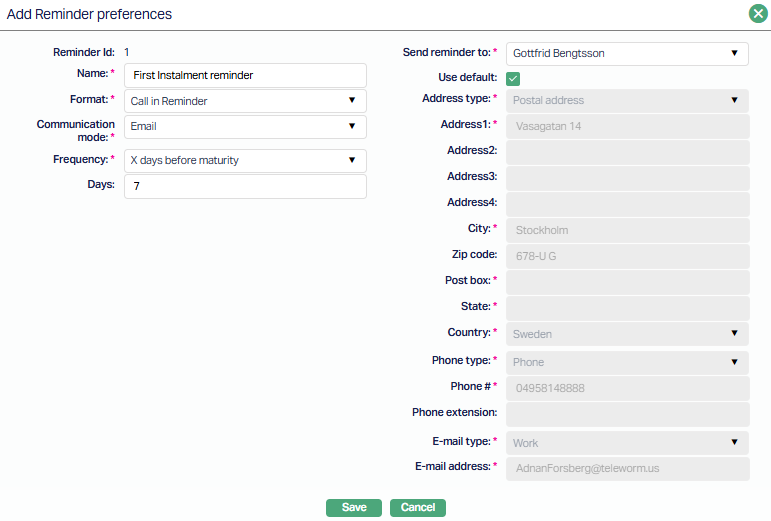Click the City field showing Stockholm
Screen dimensions: 771x521
(x=627, y=231)
